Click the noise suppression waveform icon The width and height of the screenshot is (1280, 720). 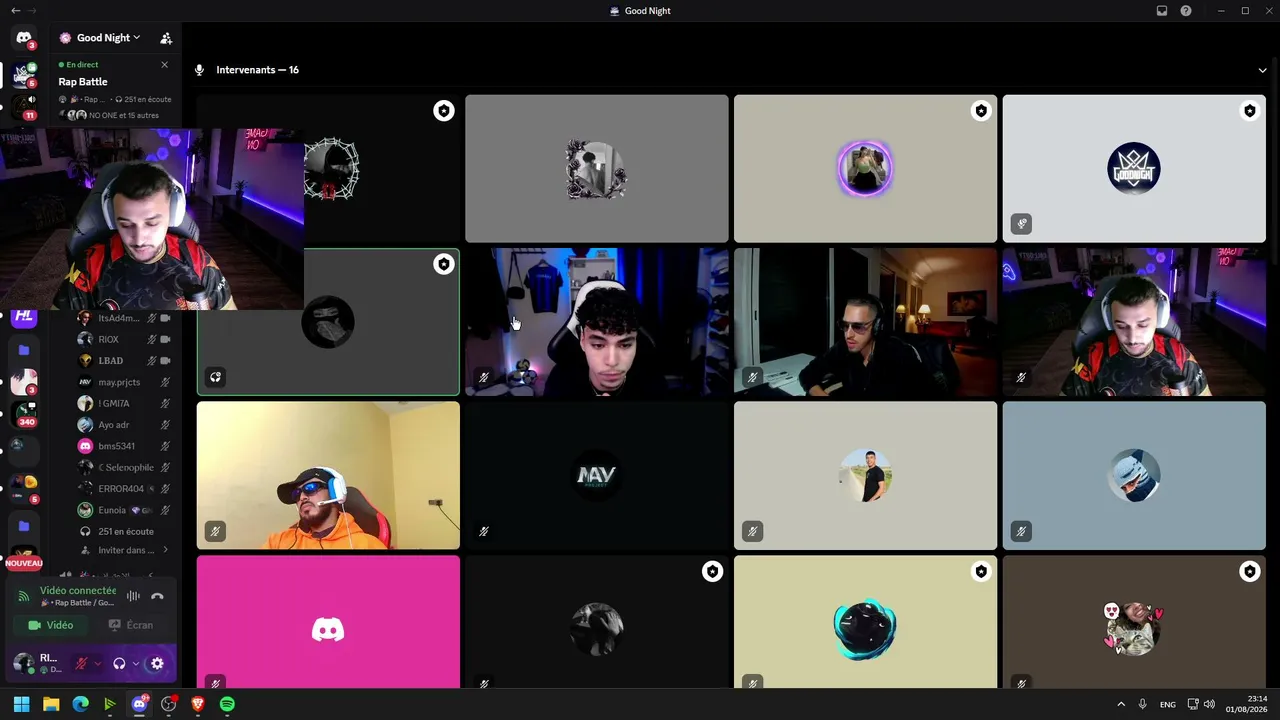click(x=133, y=596)
